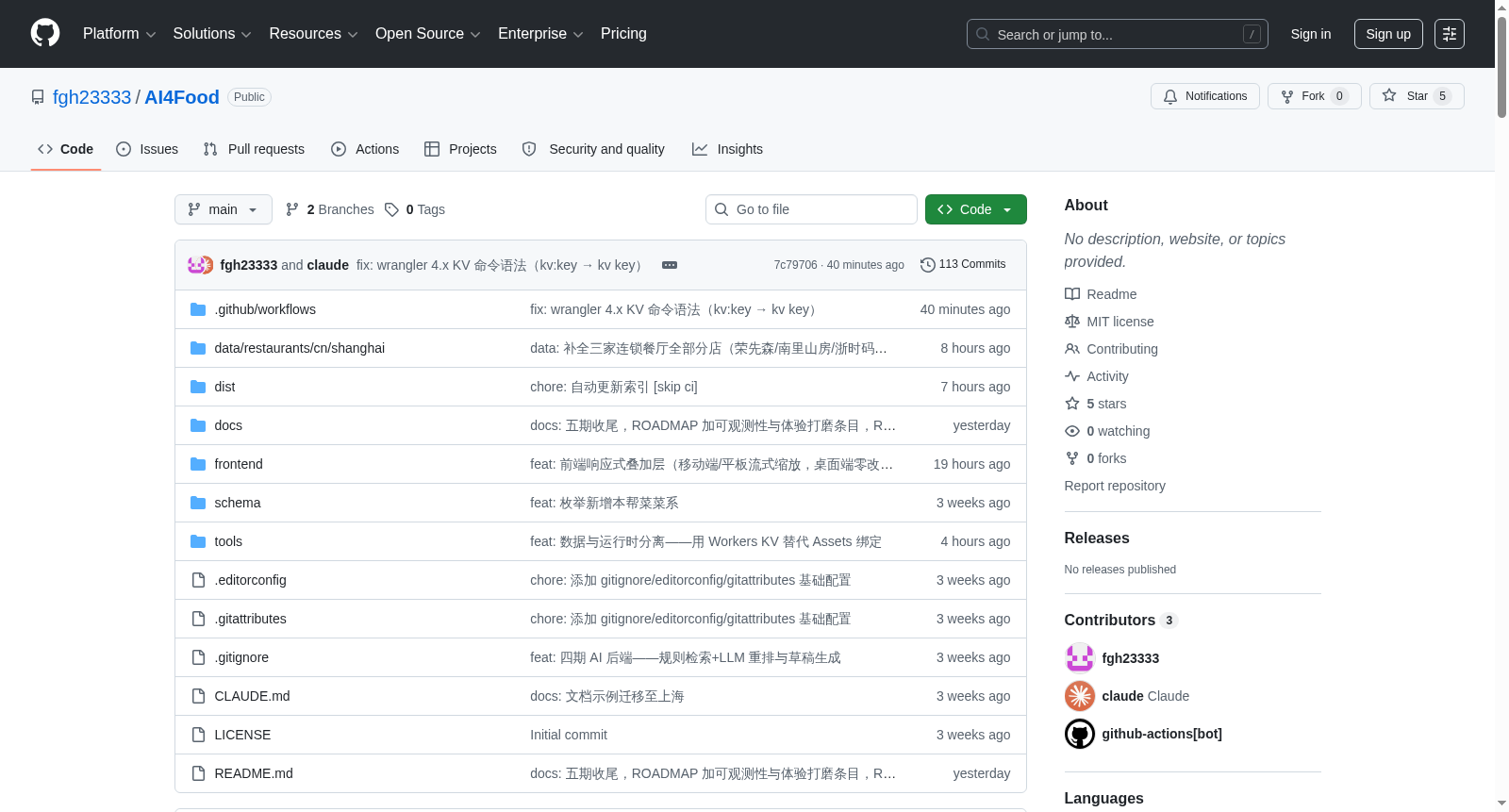This screenshot has height=812, width=1509.
Task: Open the 2 Branches link
Action: [329, 209]
